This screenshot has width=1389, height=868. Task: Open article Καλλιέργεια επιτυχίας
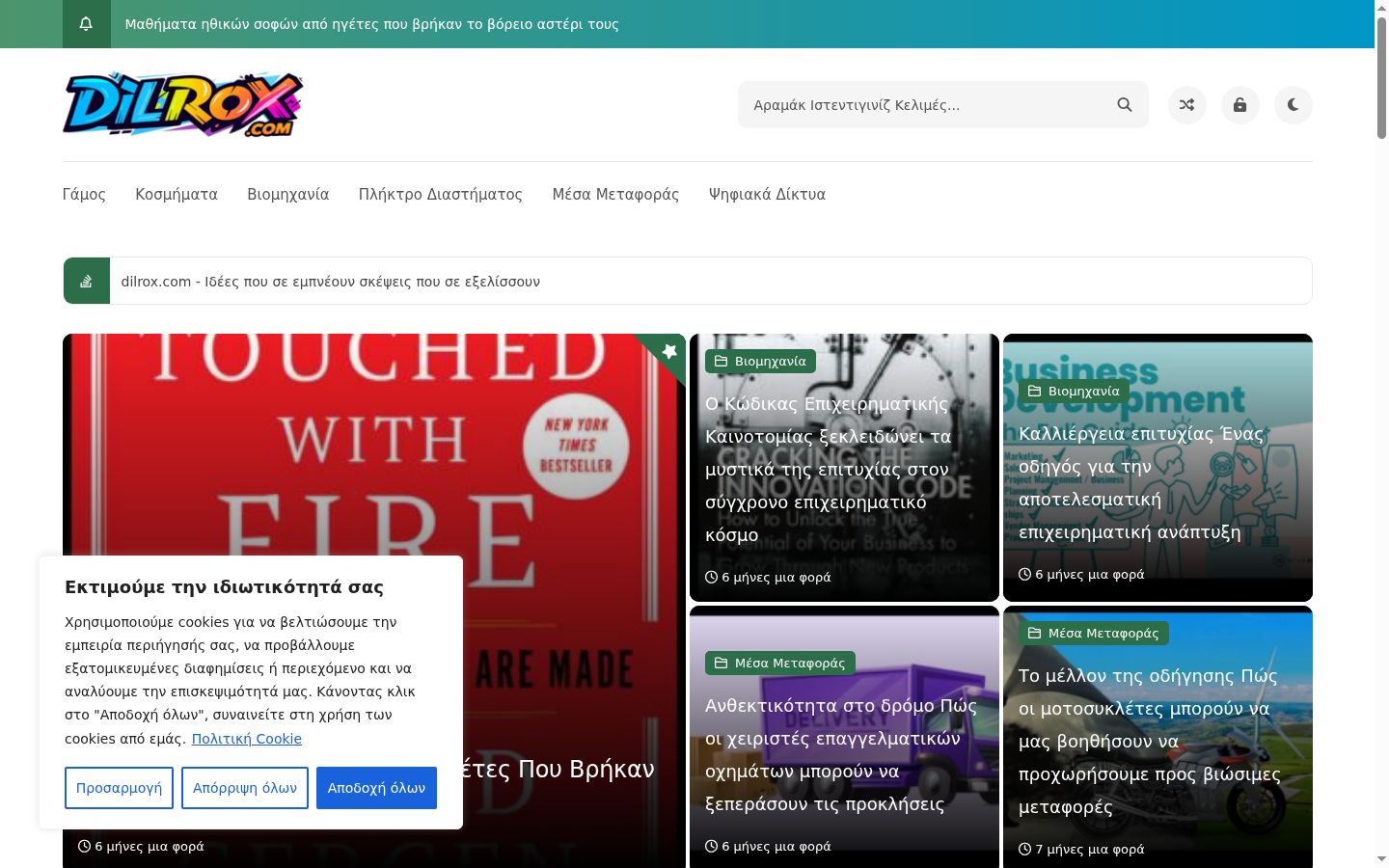click(1141, 483)
